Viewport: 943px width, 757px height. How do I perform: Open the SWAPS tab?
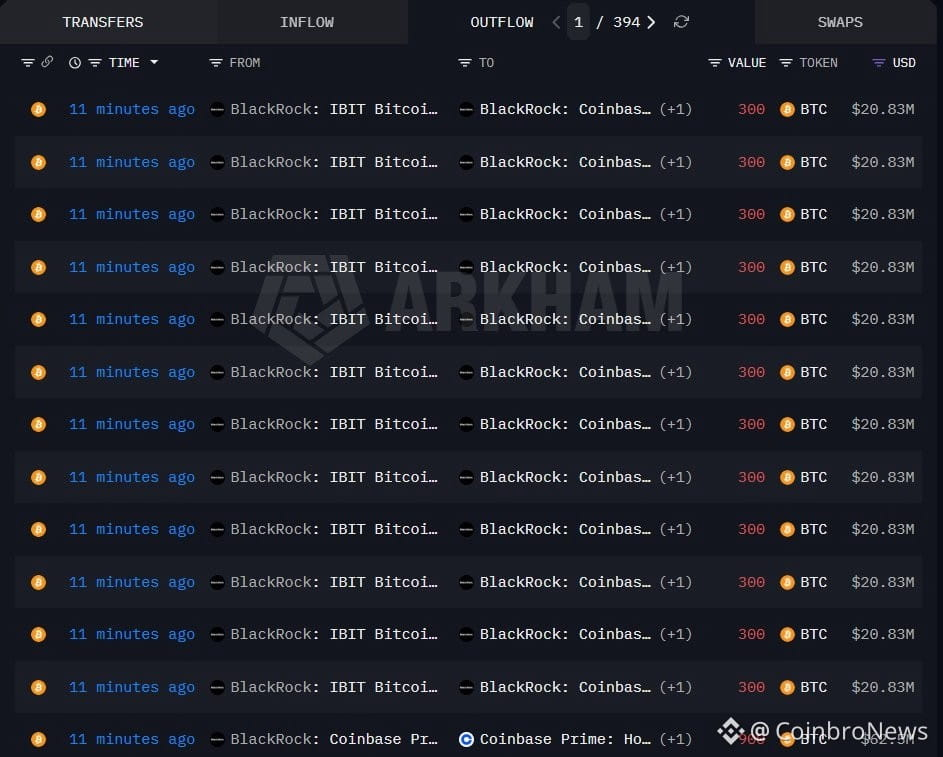click(840, 22)
